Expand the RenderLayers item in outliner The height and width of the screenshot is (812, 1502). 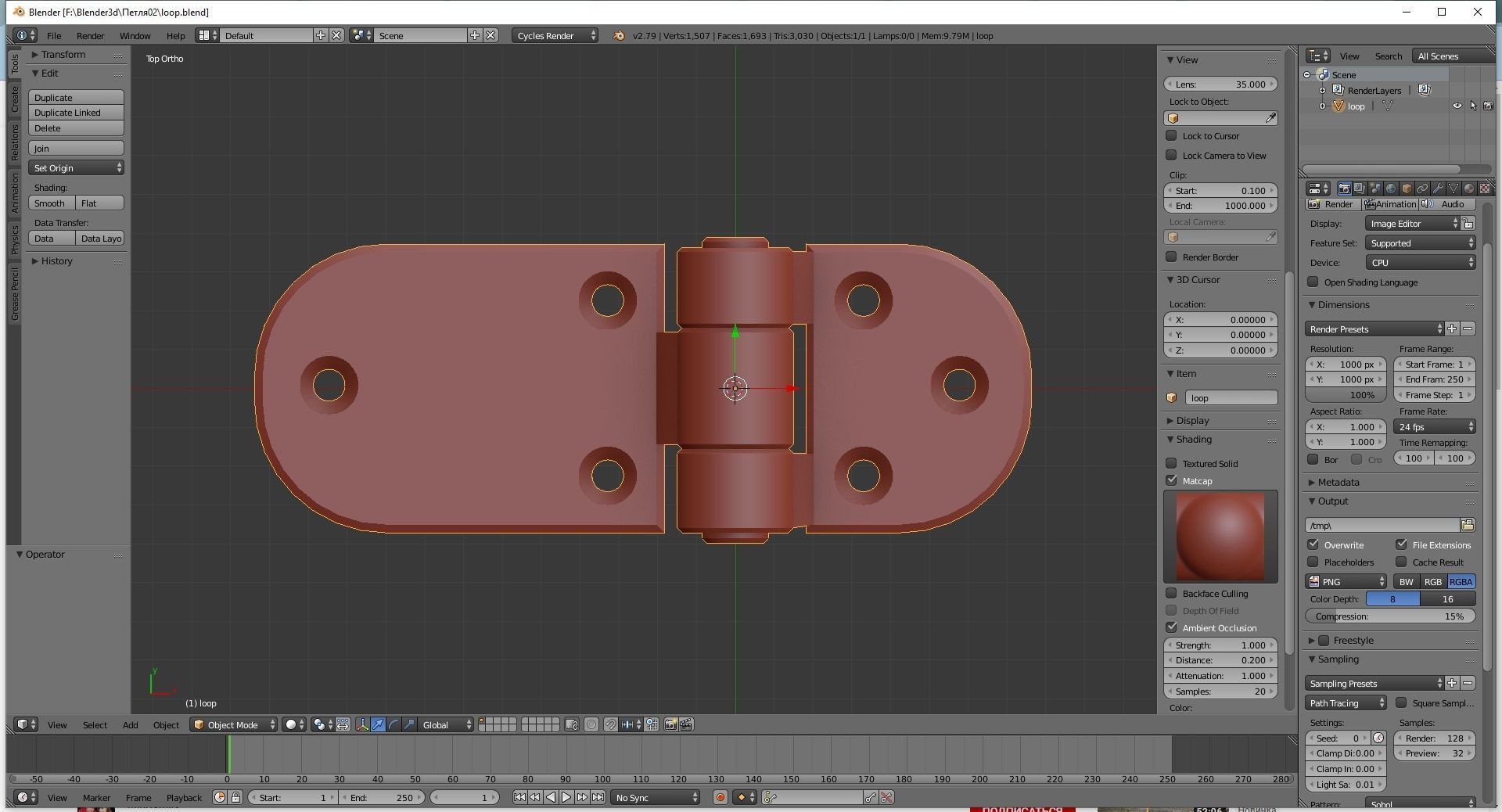tap(1323, 91)
